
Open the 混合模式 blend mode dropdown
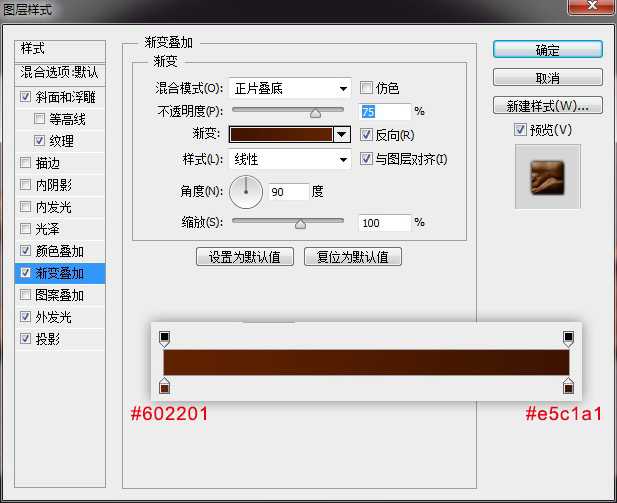coord(290,89)
